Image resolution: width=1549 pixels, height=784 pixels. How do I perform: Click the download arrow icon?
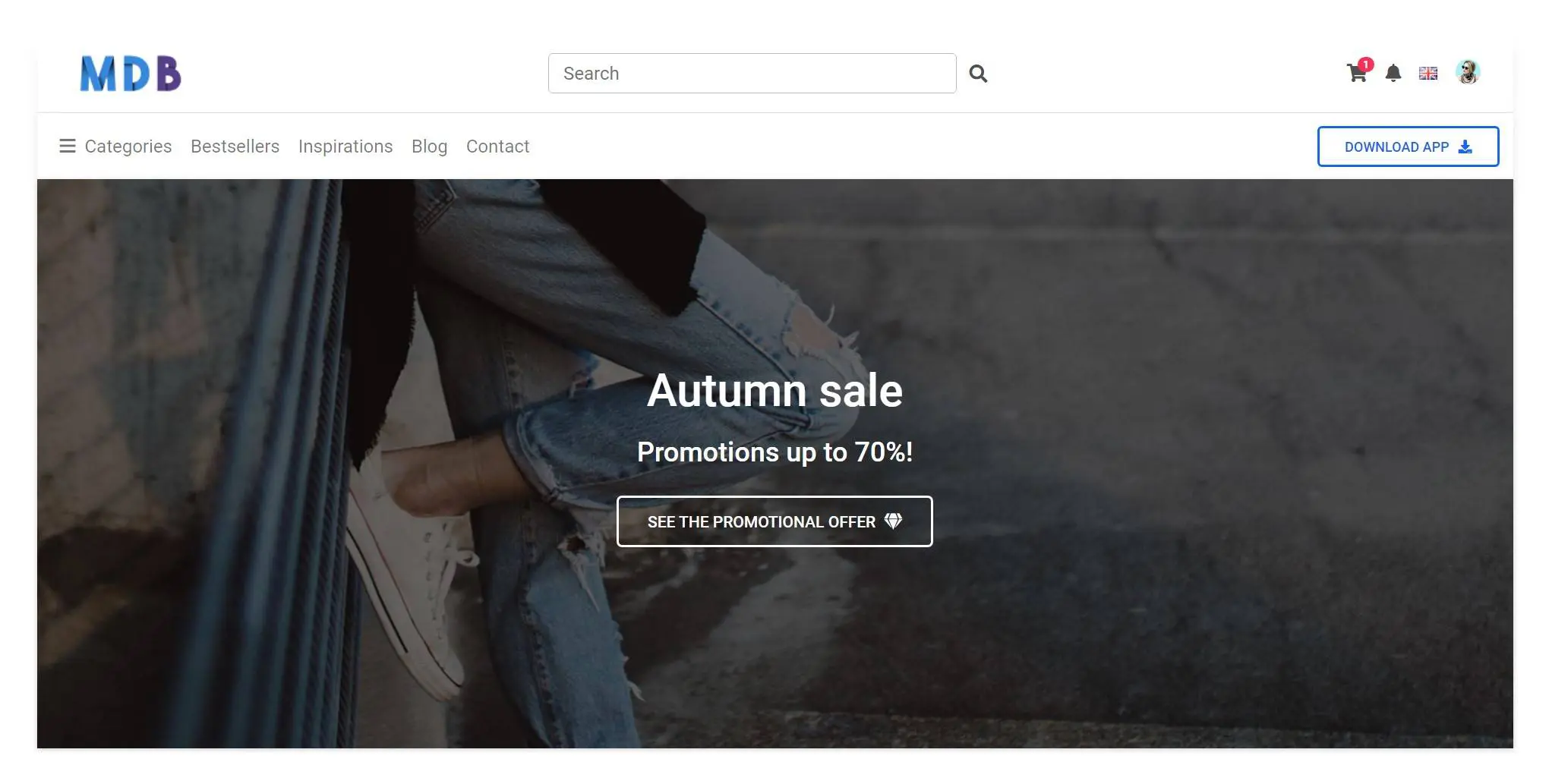click(1465, 146)
